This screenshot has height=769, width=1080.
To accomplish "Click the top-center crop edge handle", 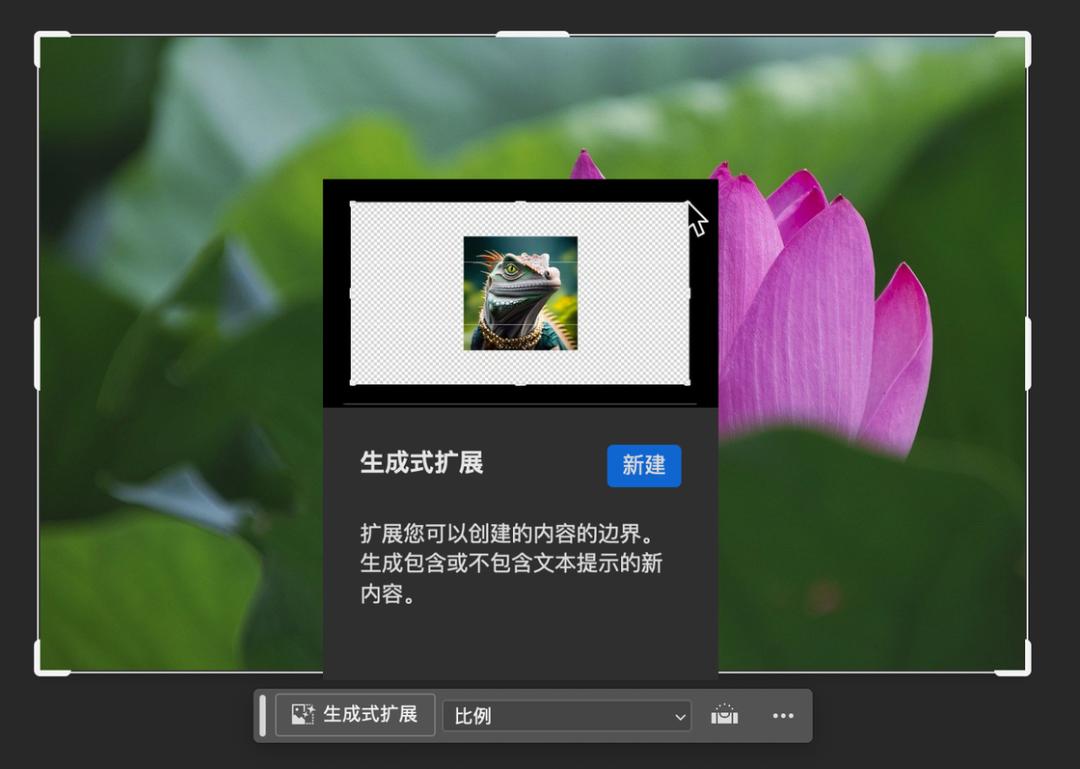I will [x=532, y=34].
